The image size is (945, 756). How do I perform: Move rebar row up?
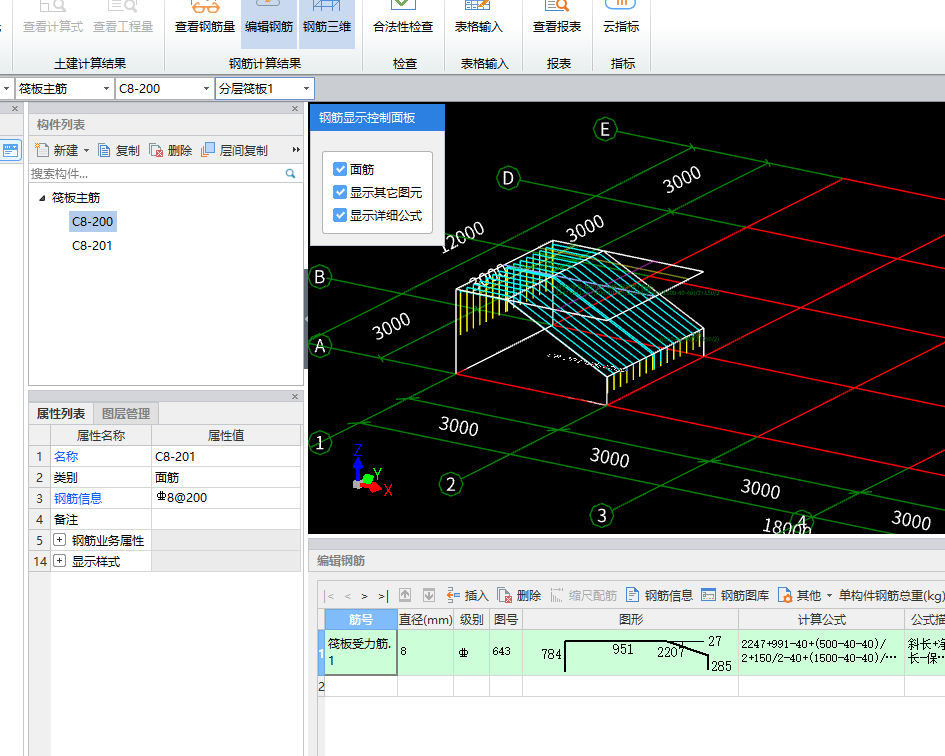405,596
